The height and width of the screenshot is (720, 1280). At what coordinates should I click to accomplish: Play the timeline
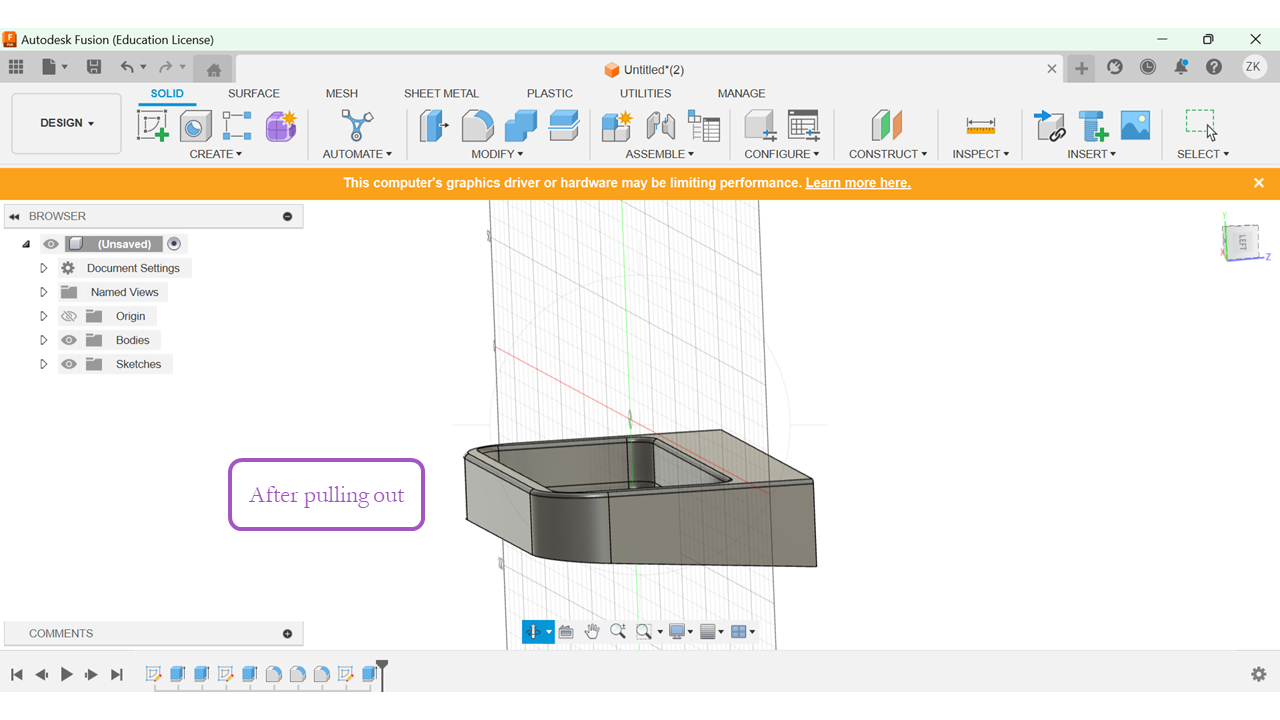click(x=67, y=675)
